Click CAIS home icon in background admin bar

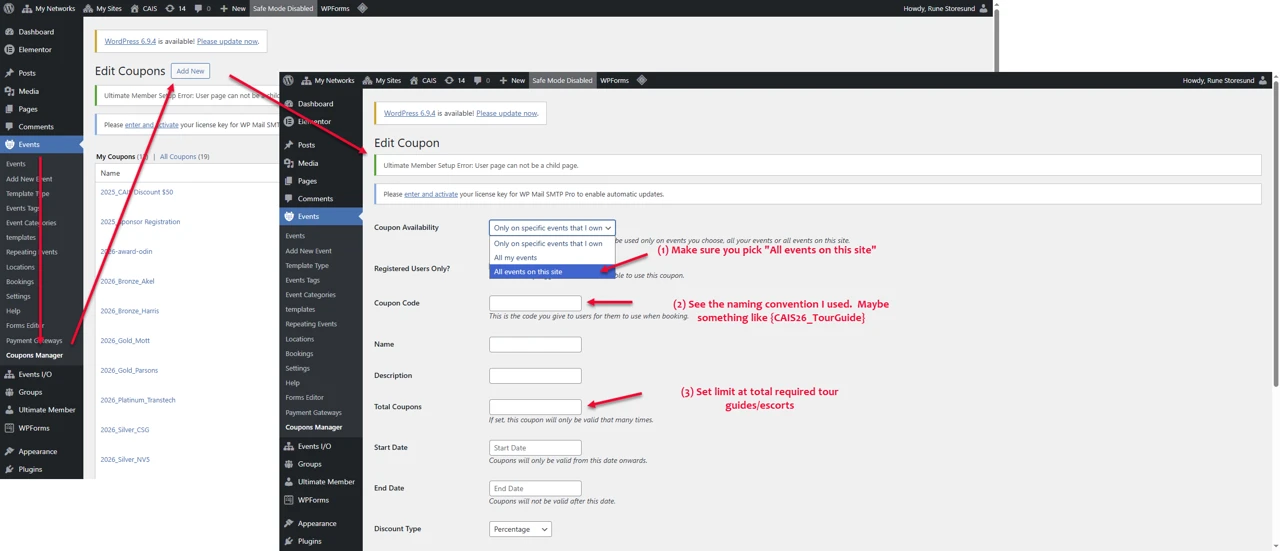[143, 8]
